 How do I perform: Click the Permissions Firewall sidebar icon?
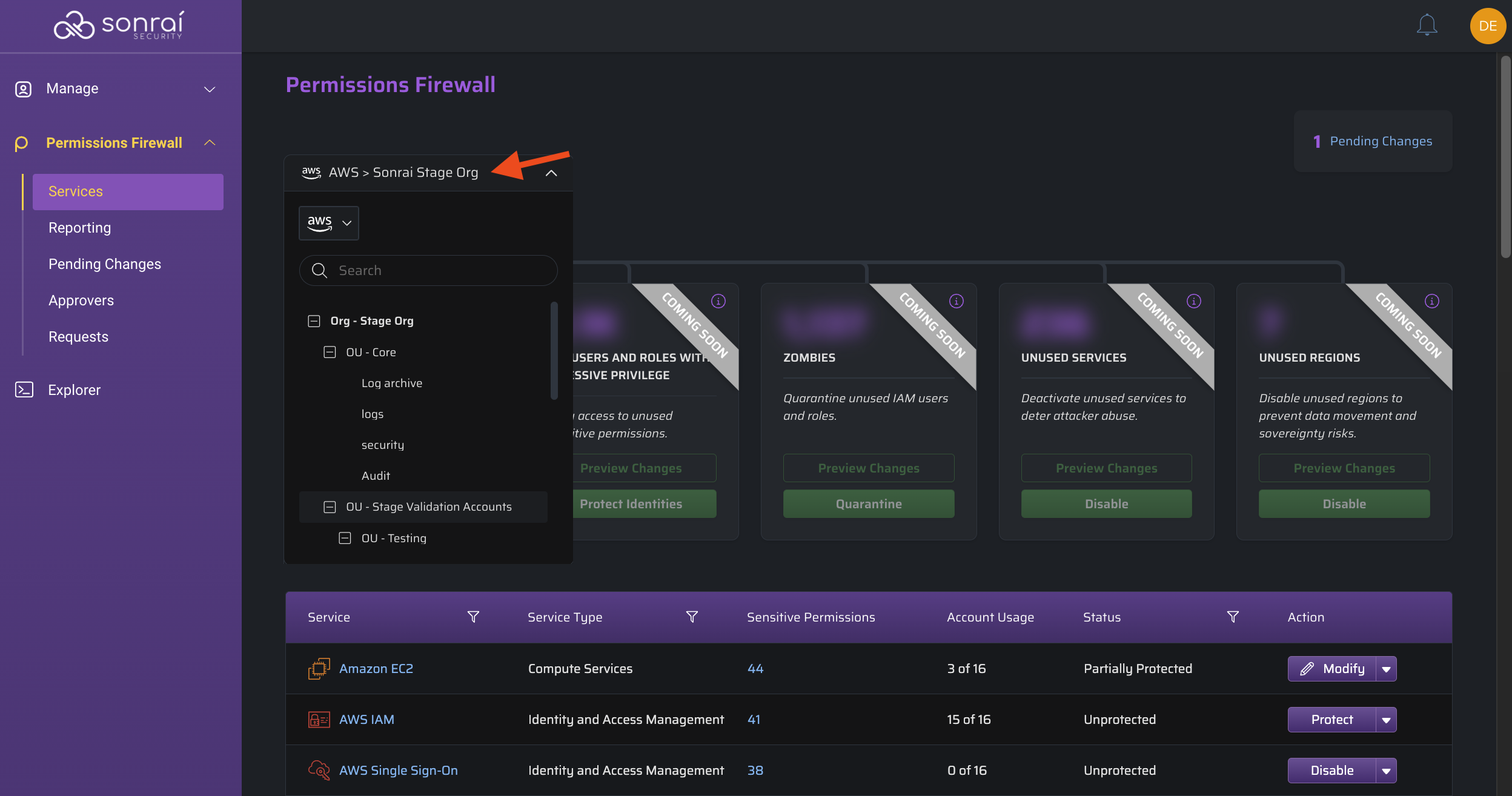click(x=21, y=143)
